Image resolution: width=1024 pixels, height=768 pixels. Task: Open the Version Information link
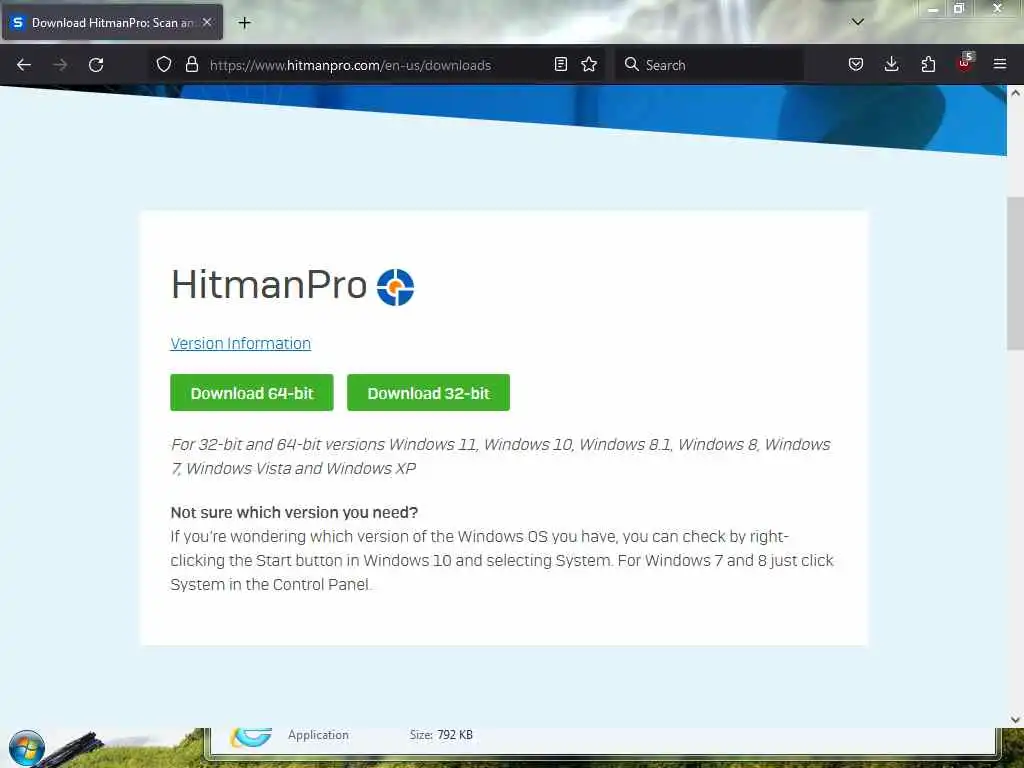click(240, 344)
